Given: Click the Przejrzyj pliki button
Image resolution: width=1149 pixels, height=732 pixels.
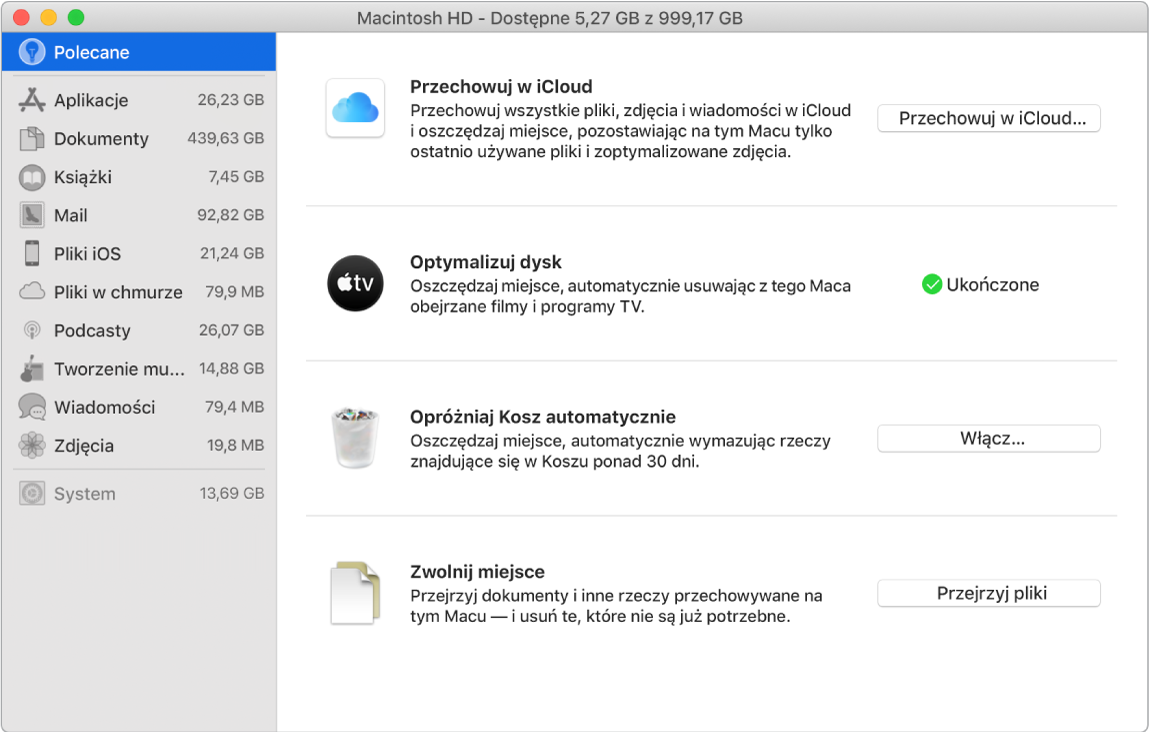Looking at the screenshot, I should pos(988,592).
